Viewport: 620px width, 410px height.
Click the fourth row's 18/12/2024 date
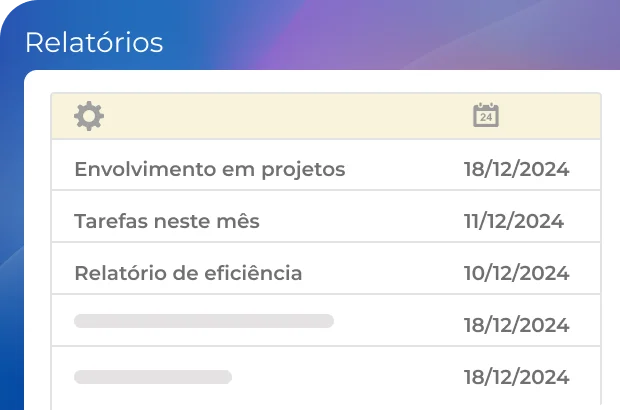pyautogui.click(x=516, y=325)
